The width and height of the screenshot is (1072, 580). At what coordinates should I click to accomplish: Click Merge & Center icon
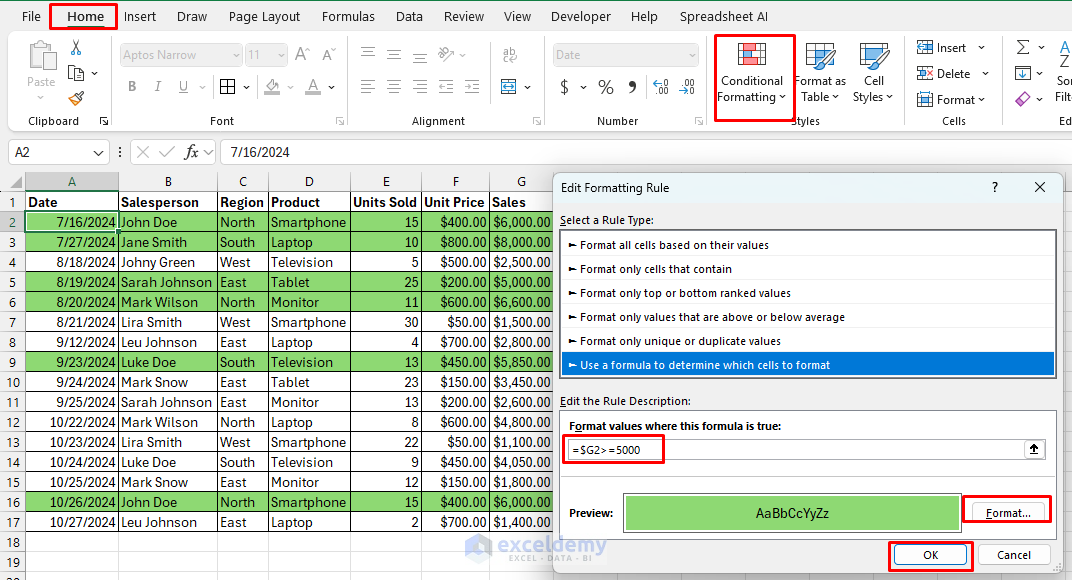509,86
